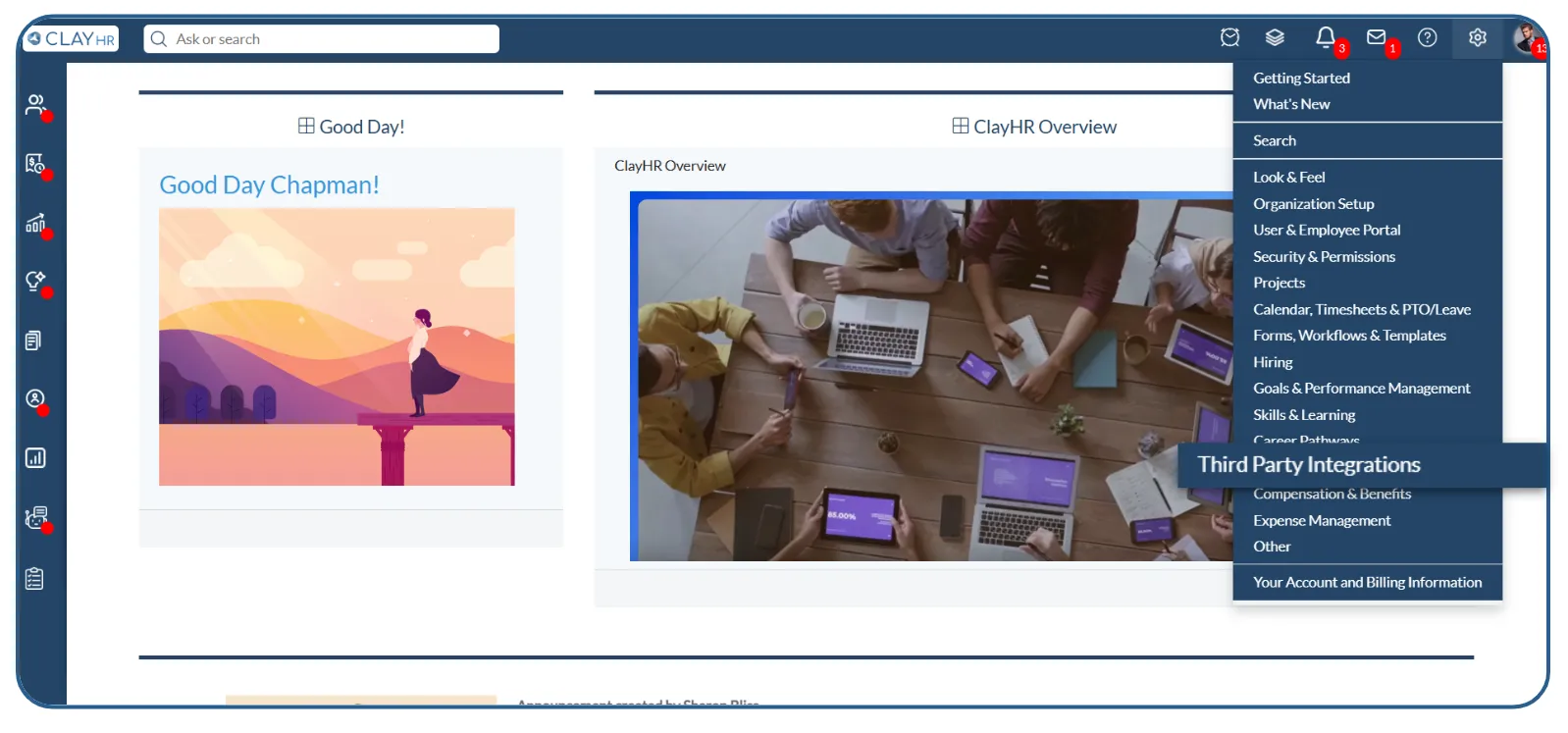The image size is (1568, 733).
Task: Open Forms, Workflows & Templates
Action: click(x=1349, y=336)
